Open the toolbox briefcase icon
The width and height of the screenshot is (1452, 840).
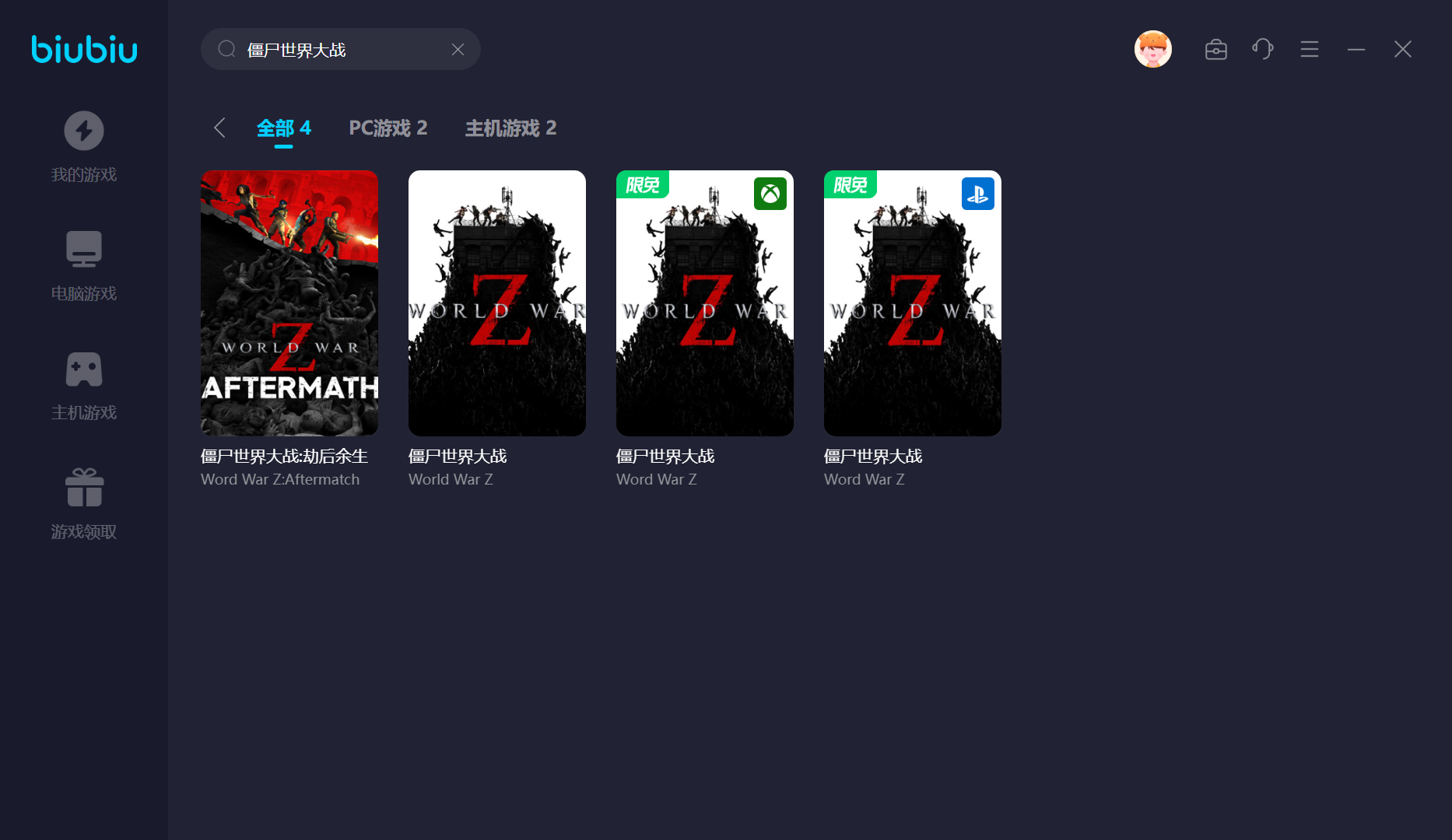point(1216,49)
